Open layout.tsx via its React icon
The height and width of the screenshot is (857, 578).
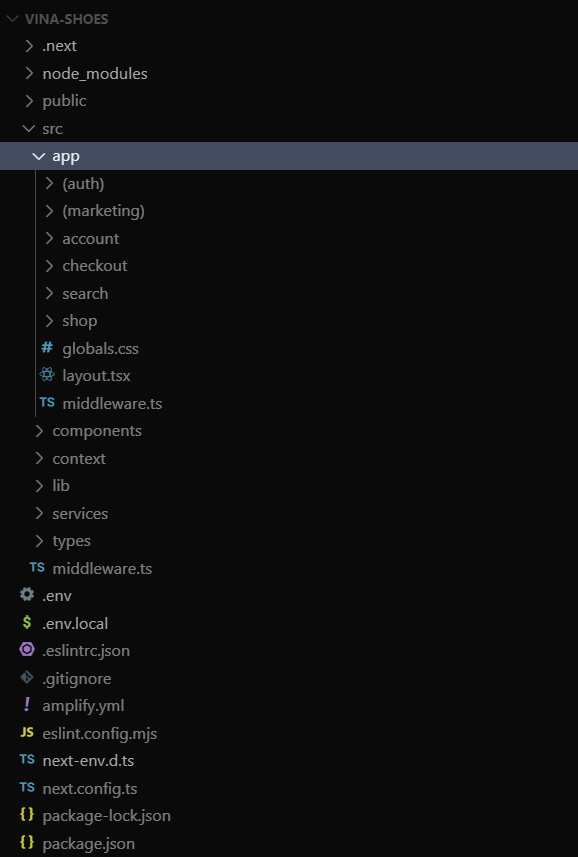click(x=46, y=375)
